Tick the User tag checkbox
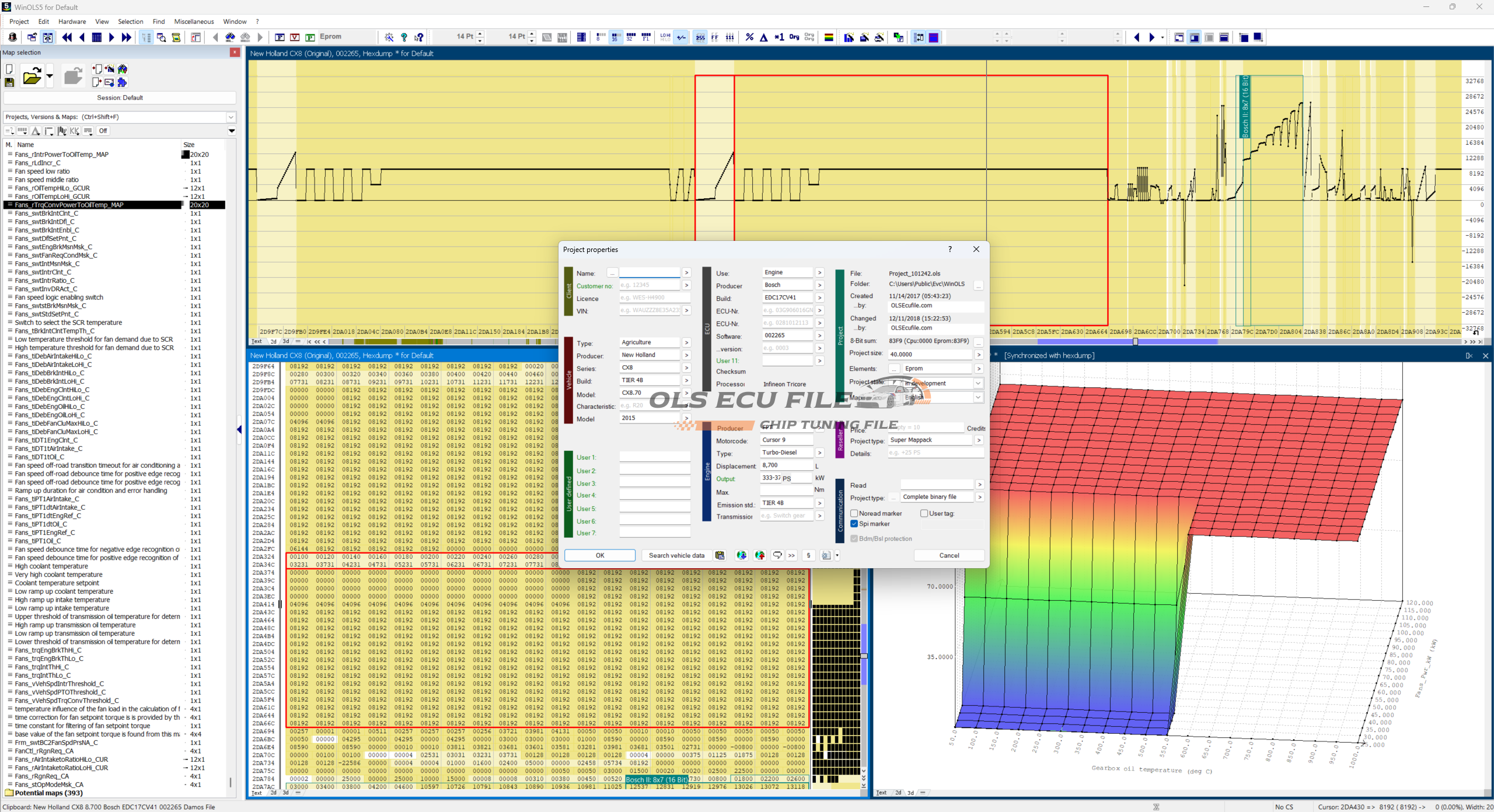 (x=924, y=513)
